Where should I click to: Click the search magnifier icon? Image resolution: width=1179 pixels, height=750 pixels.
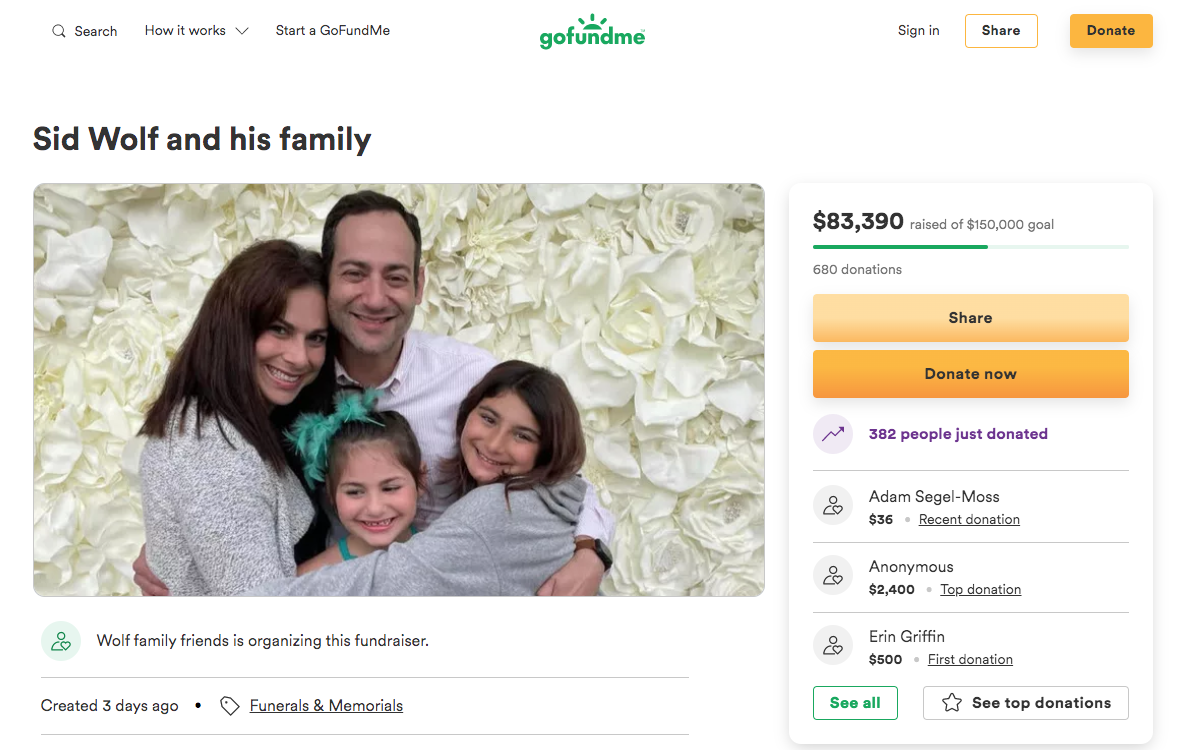59,31
